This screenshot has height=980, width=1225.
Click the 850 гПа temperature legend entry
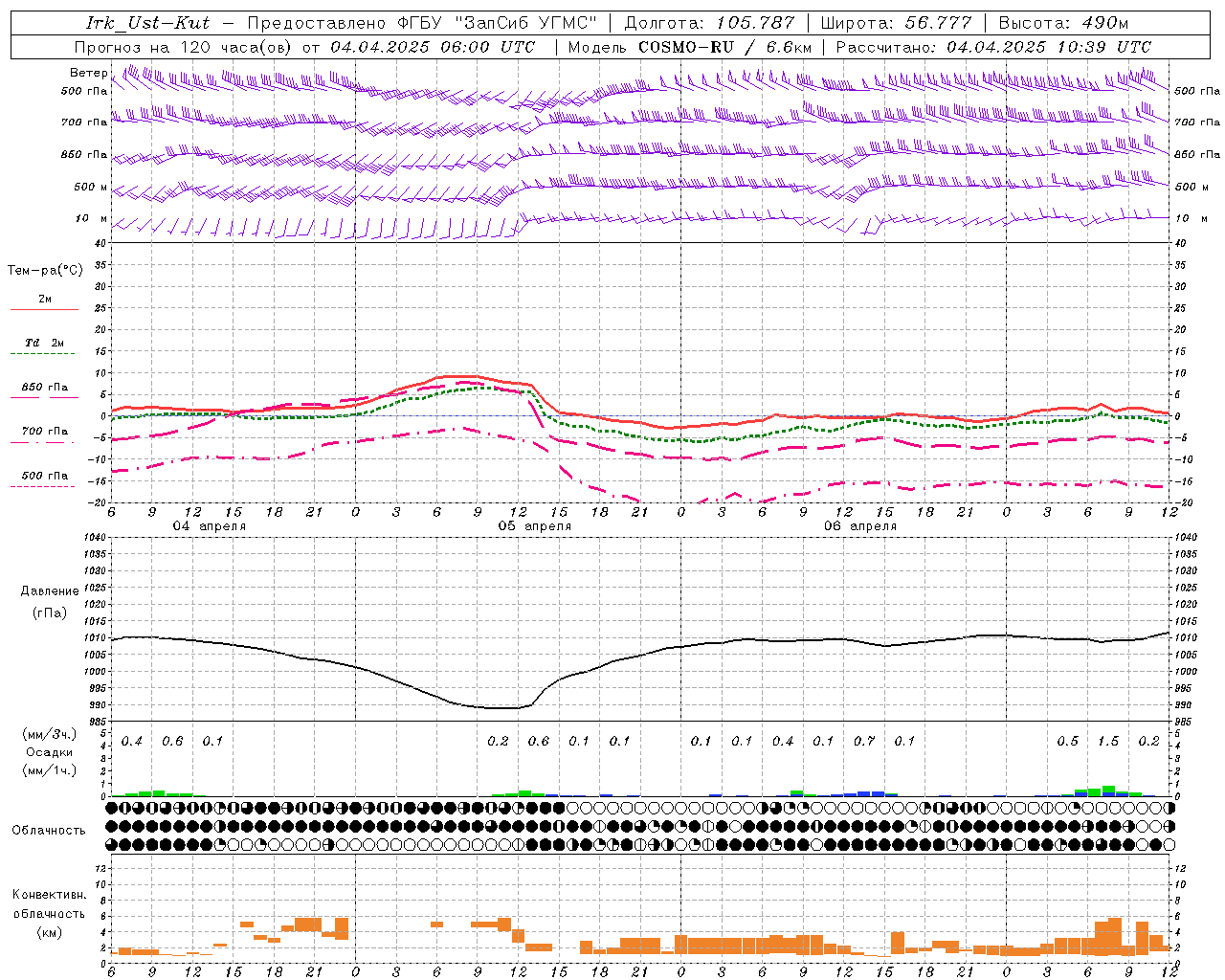click(x=45, y=388)
